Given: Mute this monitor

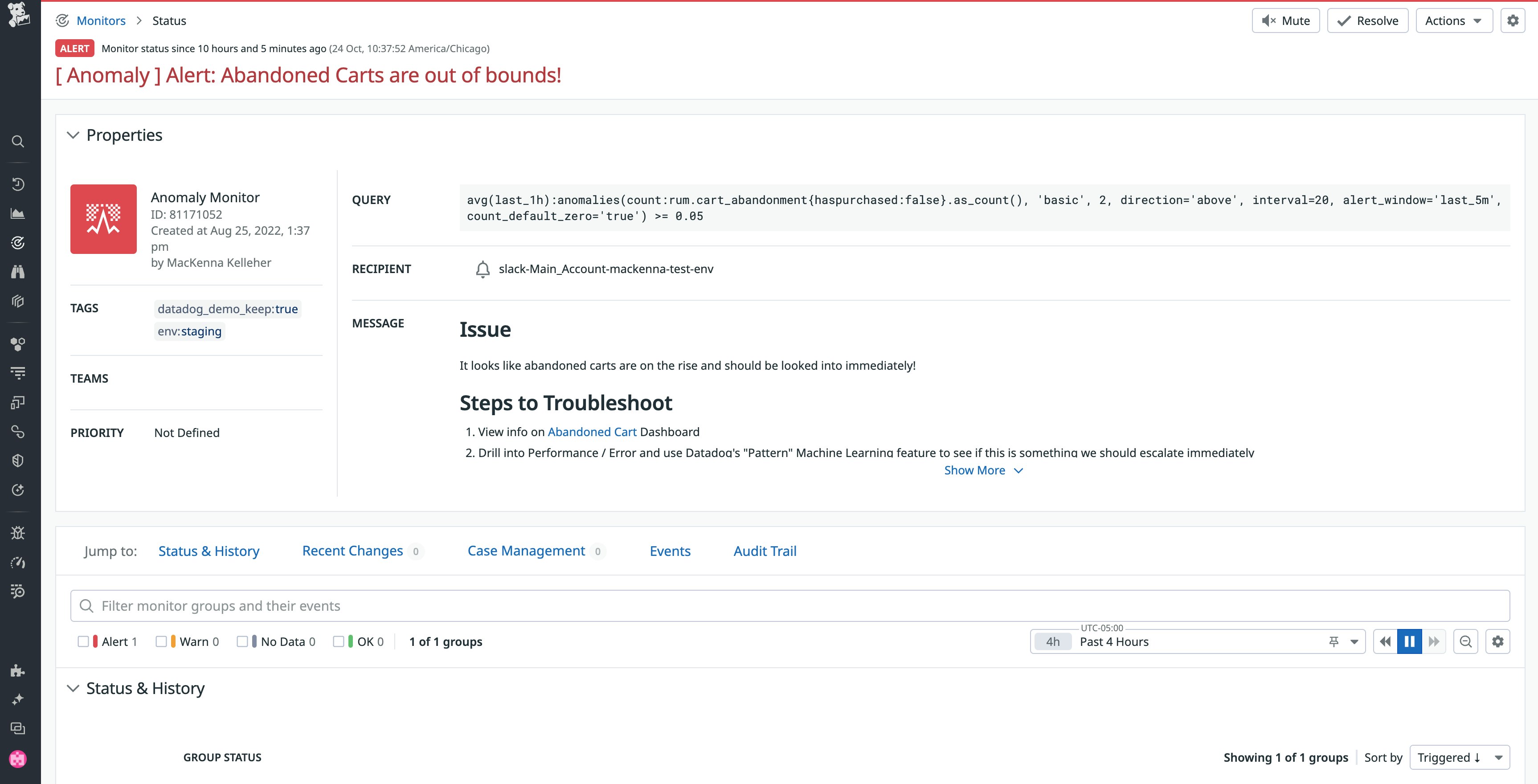Looking at the screenshot, I should click(x=1285, y=21).
